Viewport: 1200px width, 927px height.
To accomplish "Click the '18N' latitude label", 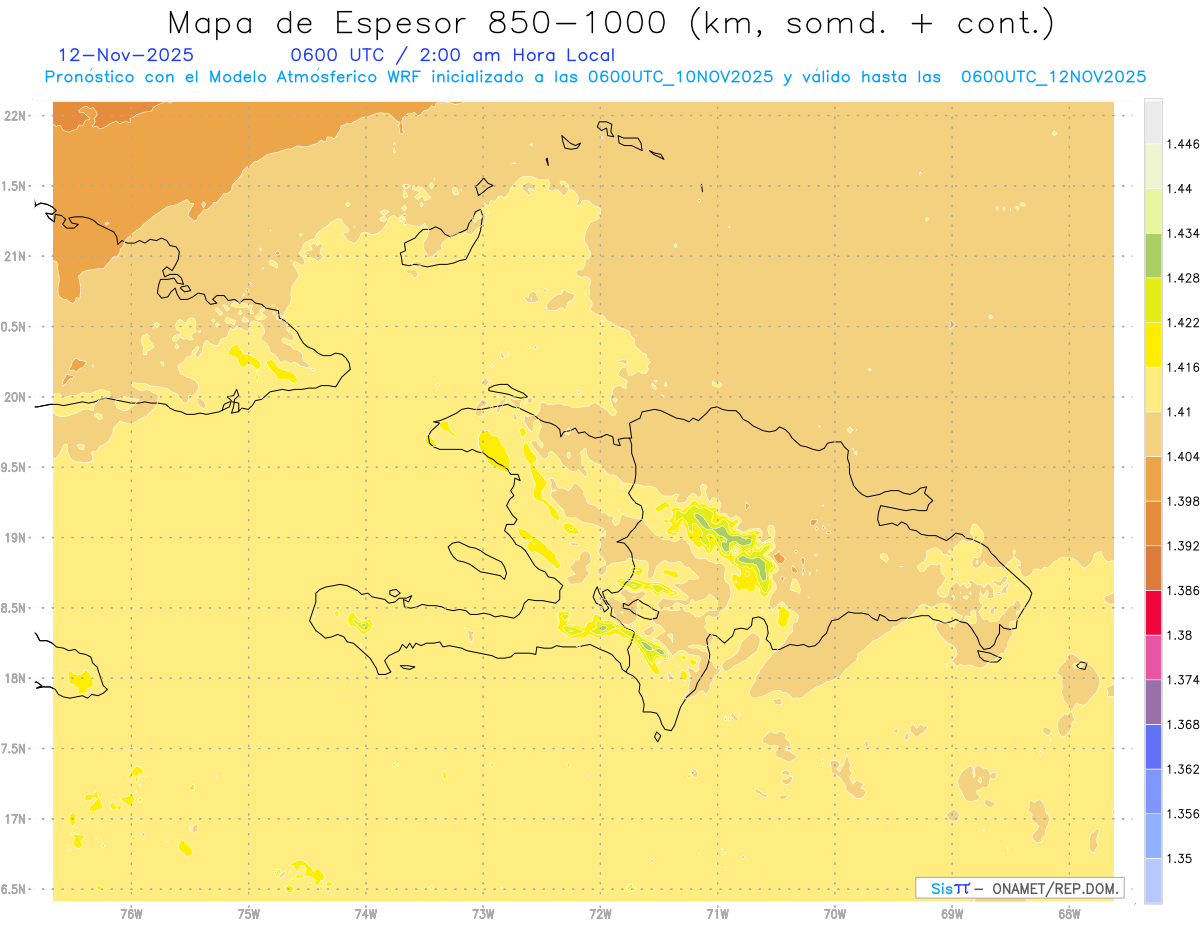I will coord(15,678).
